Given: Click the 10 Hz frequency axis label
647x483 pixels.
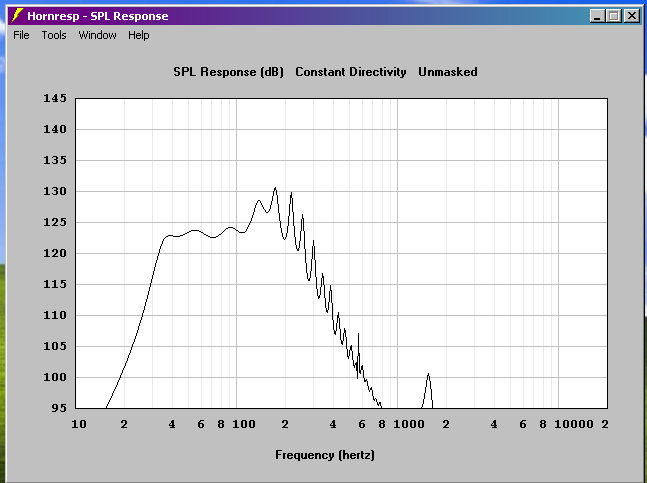Looking at the screenshot, I should pos(79,424).
